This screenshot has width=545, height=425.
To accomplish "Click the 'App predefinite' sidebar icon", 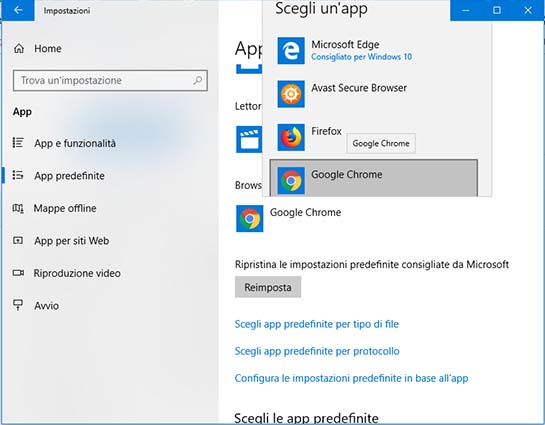I will (x=18, y=175).
